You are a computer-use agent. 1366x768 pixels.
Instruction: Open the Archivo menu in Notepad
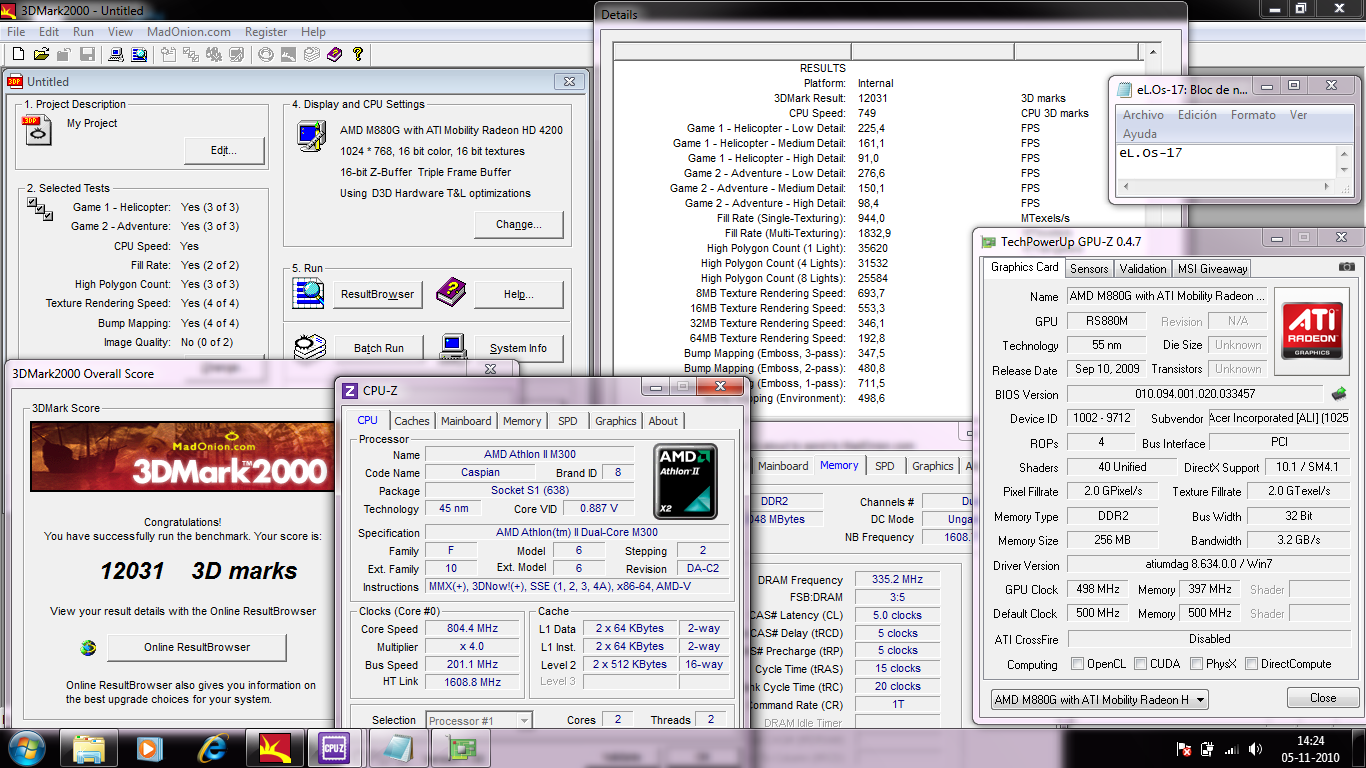(1143, 115)
